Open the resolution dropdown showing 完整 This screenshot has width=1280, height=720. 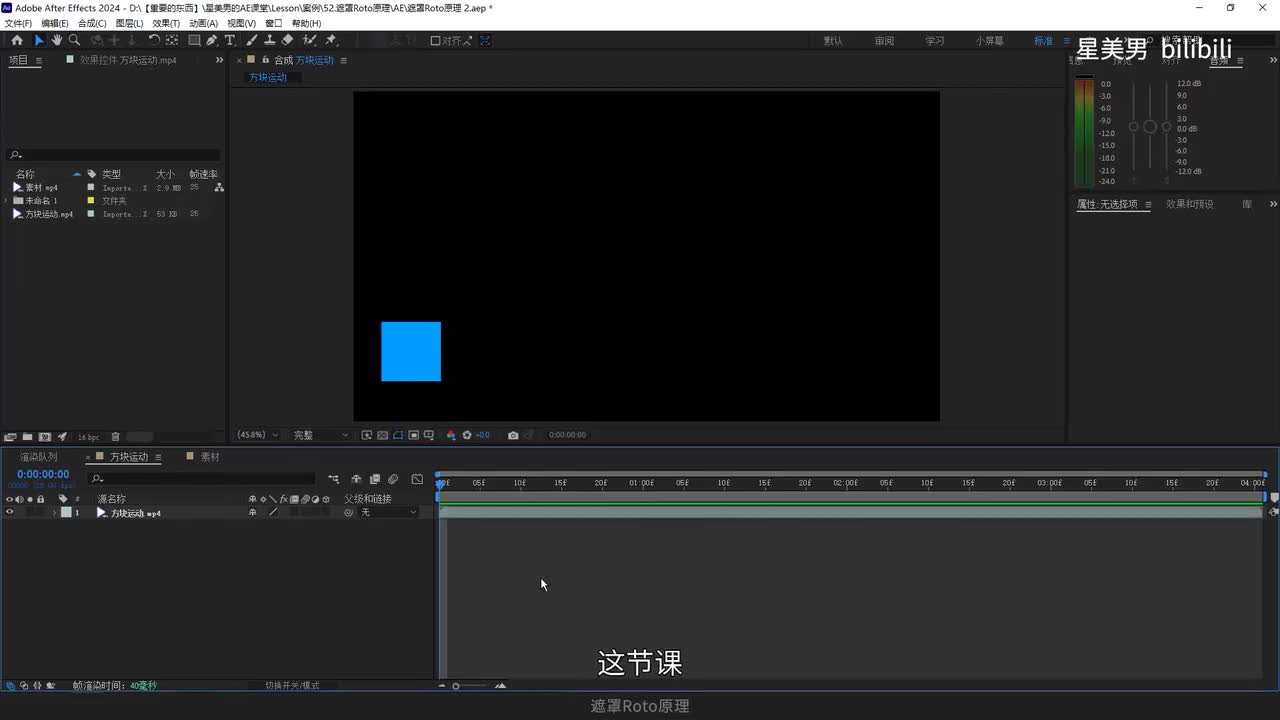coord(321,435)
